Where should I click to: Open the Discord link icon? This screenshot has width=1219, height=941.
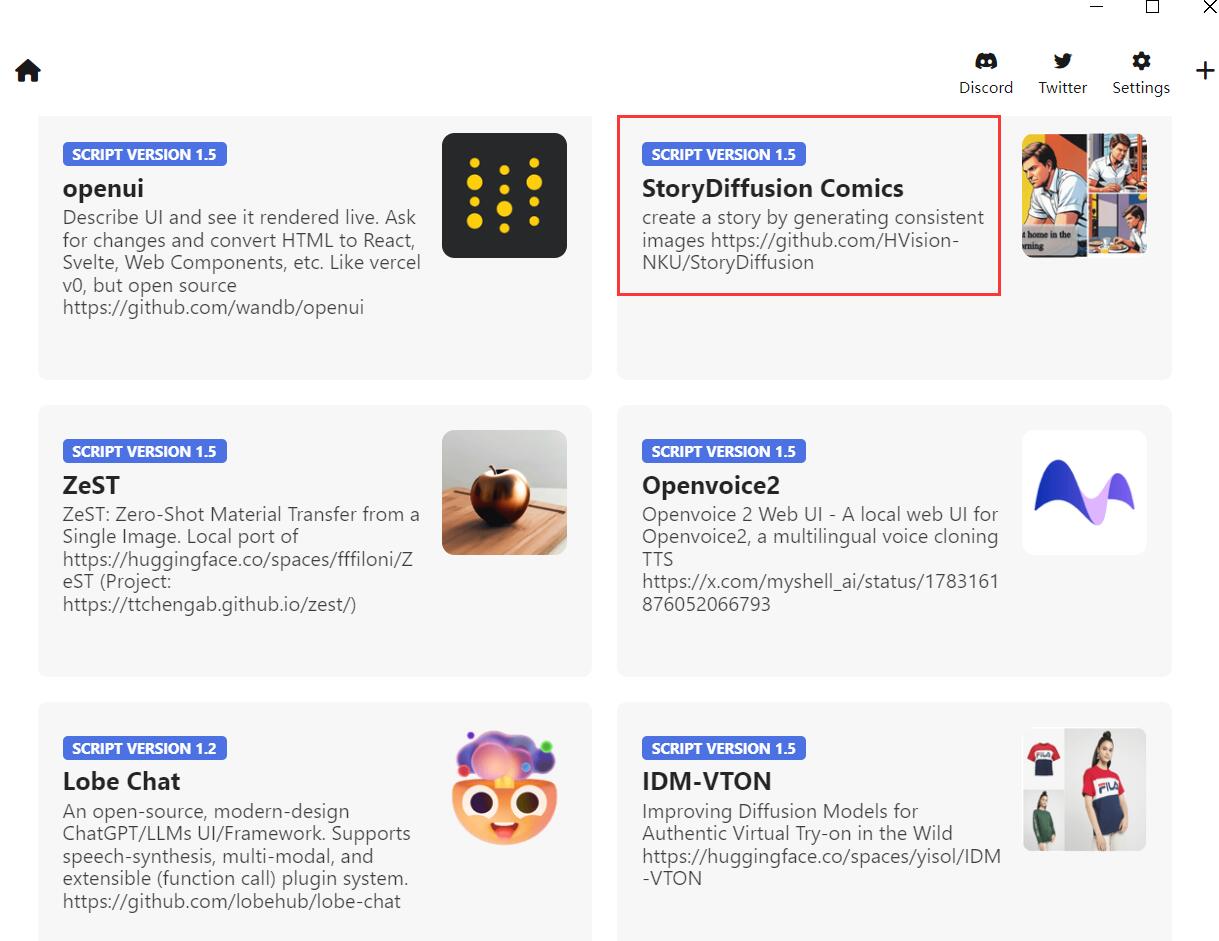[x=985, y=62]
